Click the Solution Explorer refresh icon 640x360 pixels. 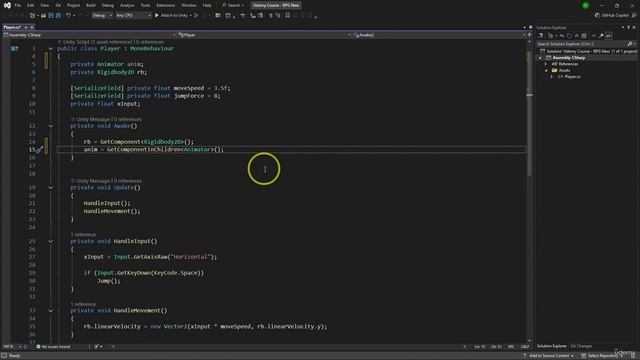click(x=569, y=36)
